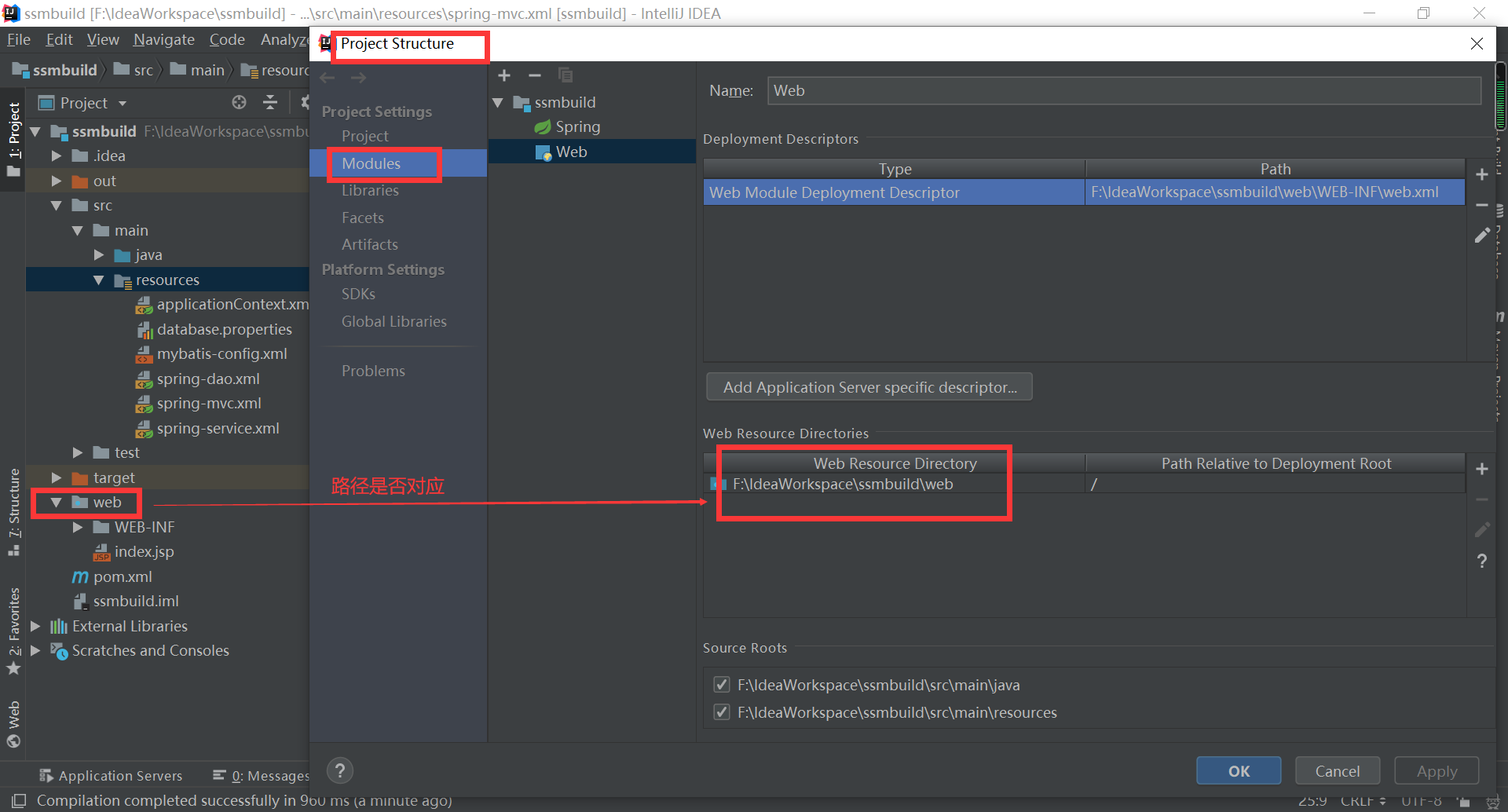Viewport: 1508px width, 812px height.
Task: Open the Favorites tool window tab
Action: click(x=13, y=631)
